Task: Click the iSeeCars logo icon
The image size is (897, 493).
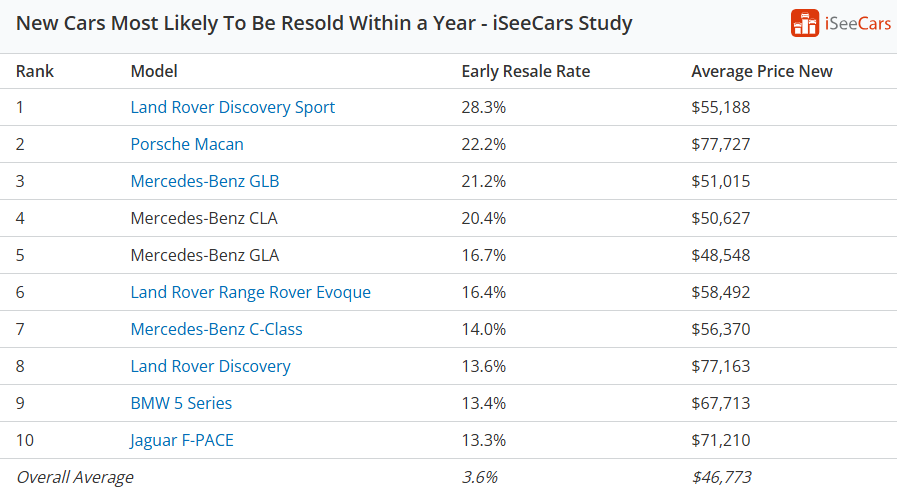Action: (x=804, y=23)
